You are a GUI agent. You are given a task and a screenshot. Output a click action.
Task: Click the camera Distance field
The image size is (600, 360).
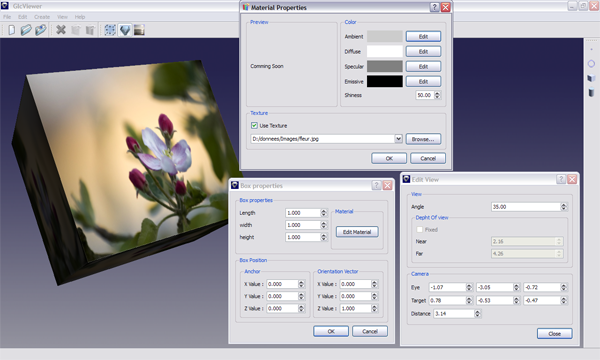pos(454,314)
